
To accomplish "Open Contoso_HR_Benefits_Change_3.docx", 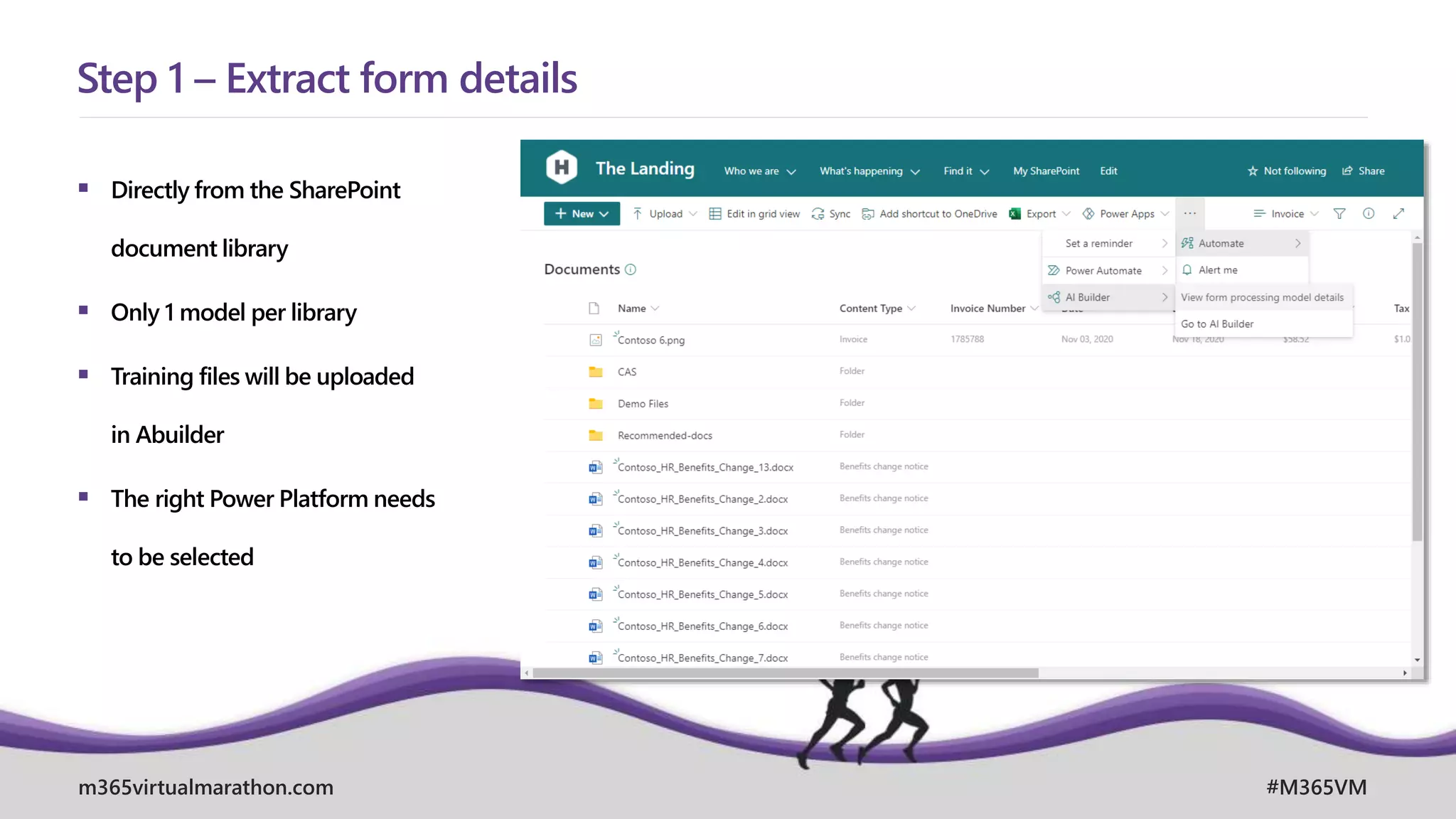I will 702,531.
